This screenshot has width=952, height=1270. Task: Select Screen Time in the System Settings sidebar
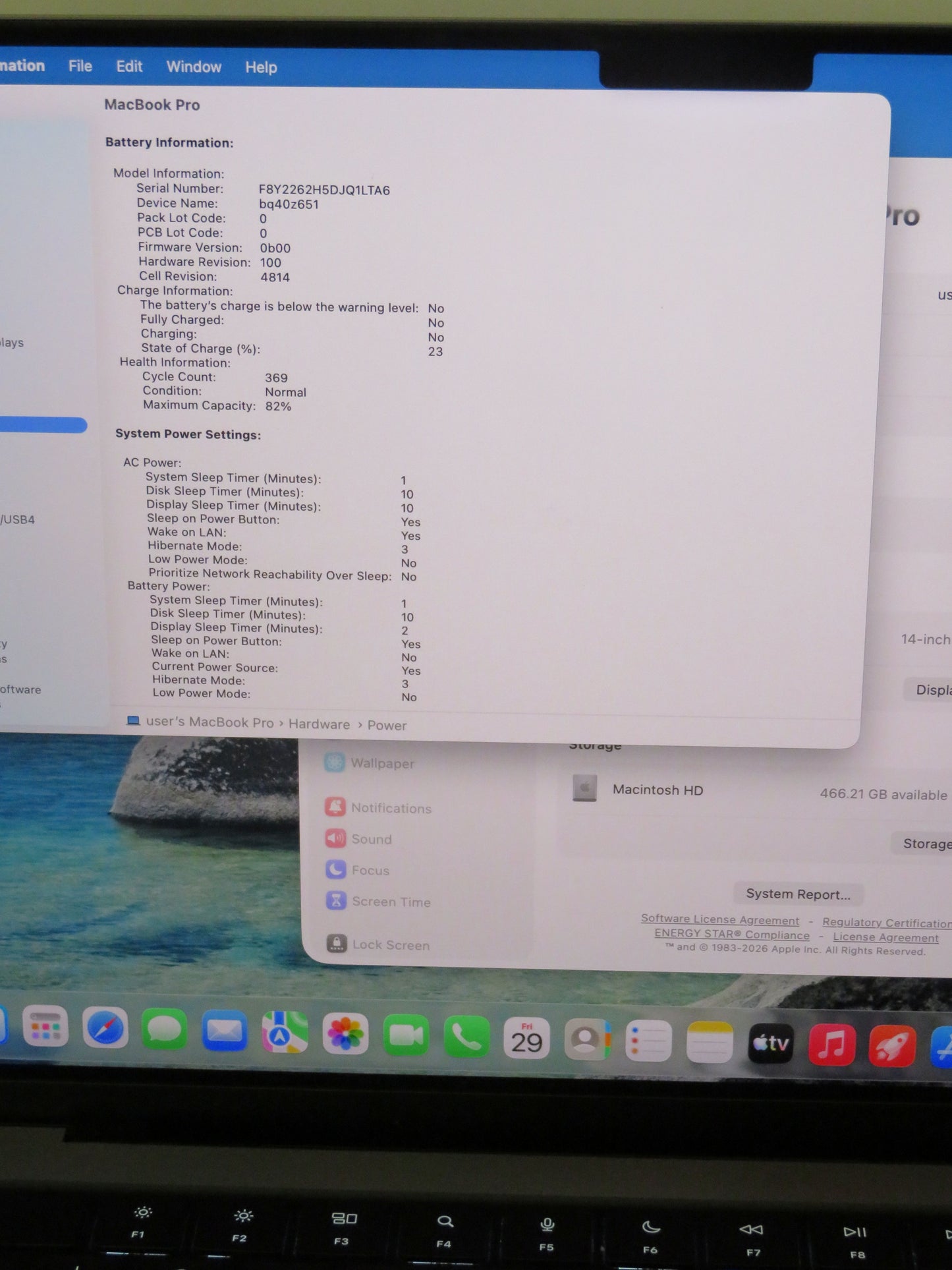[x=379, y=901]
